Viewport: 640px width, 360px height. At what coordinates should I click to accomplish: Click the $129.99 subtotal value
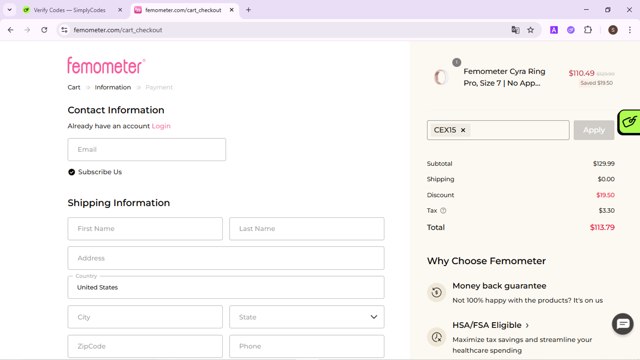[x=604, y=164]
